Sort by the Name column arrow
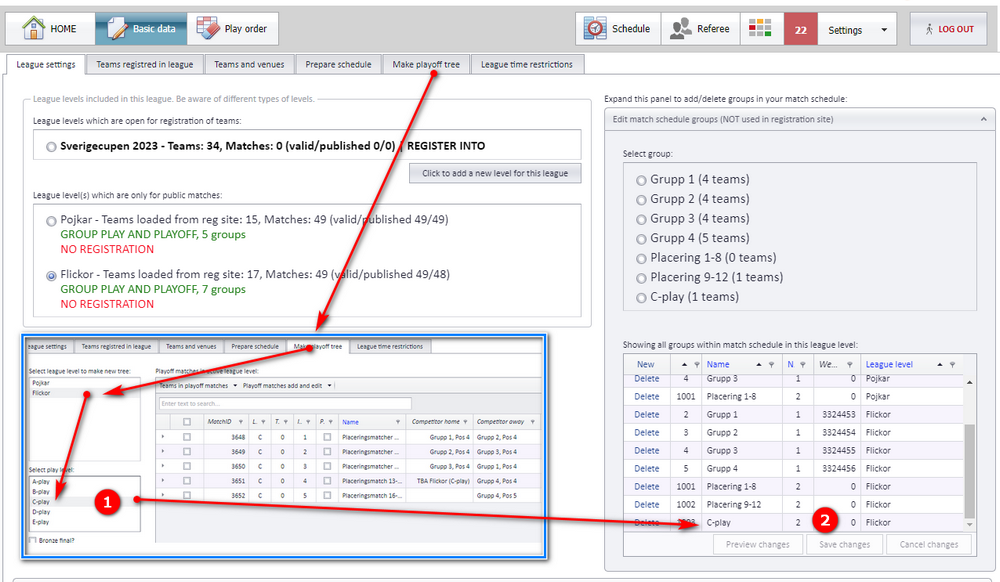1000x582 pixels. 758,365
